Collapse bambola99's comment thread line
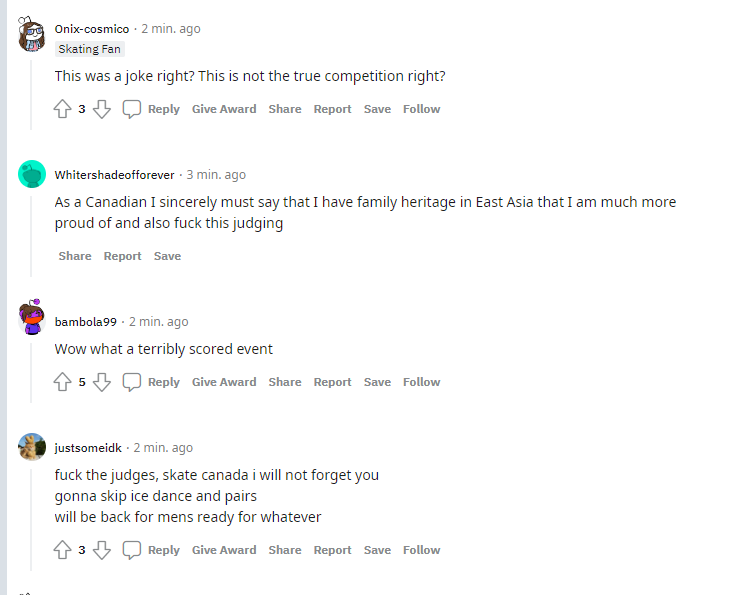The width and height of the screenshot is (743, 595). tap(32, 368)
